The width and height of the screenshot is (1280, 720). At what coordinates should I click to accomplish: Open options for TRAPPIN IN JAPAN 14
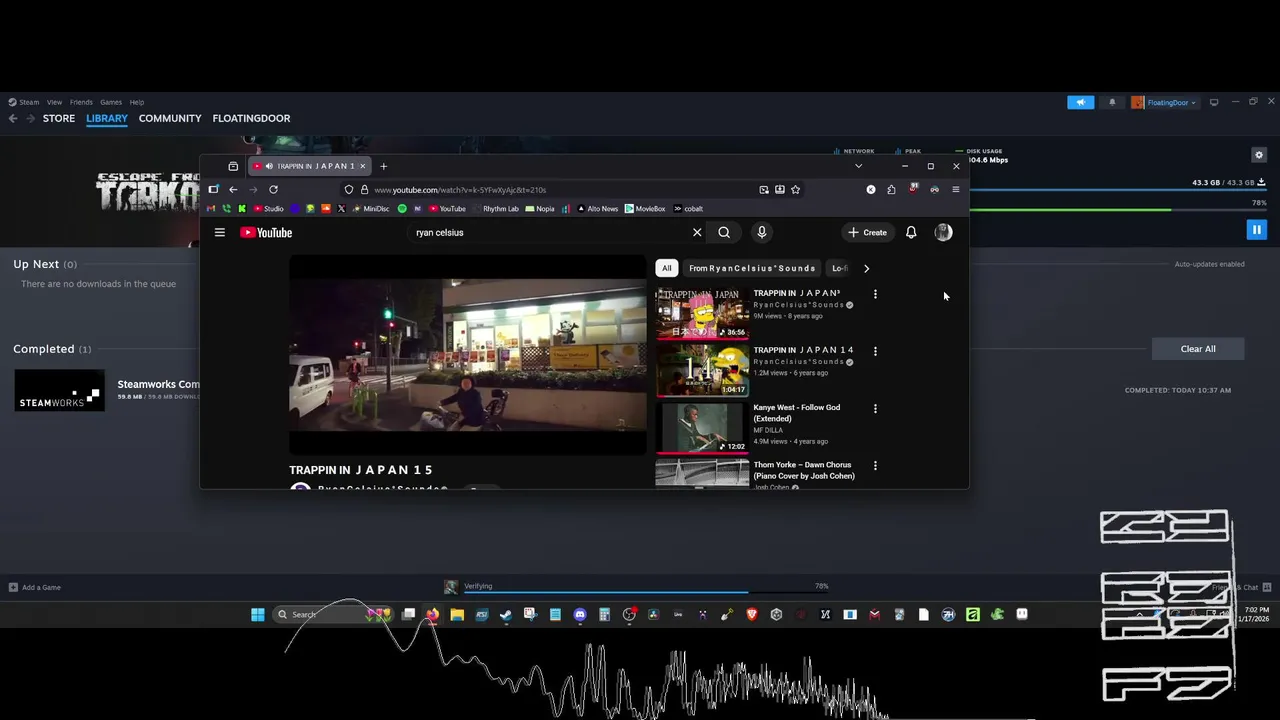click(x=875, y=351)
